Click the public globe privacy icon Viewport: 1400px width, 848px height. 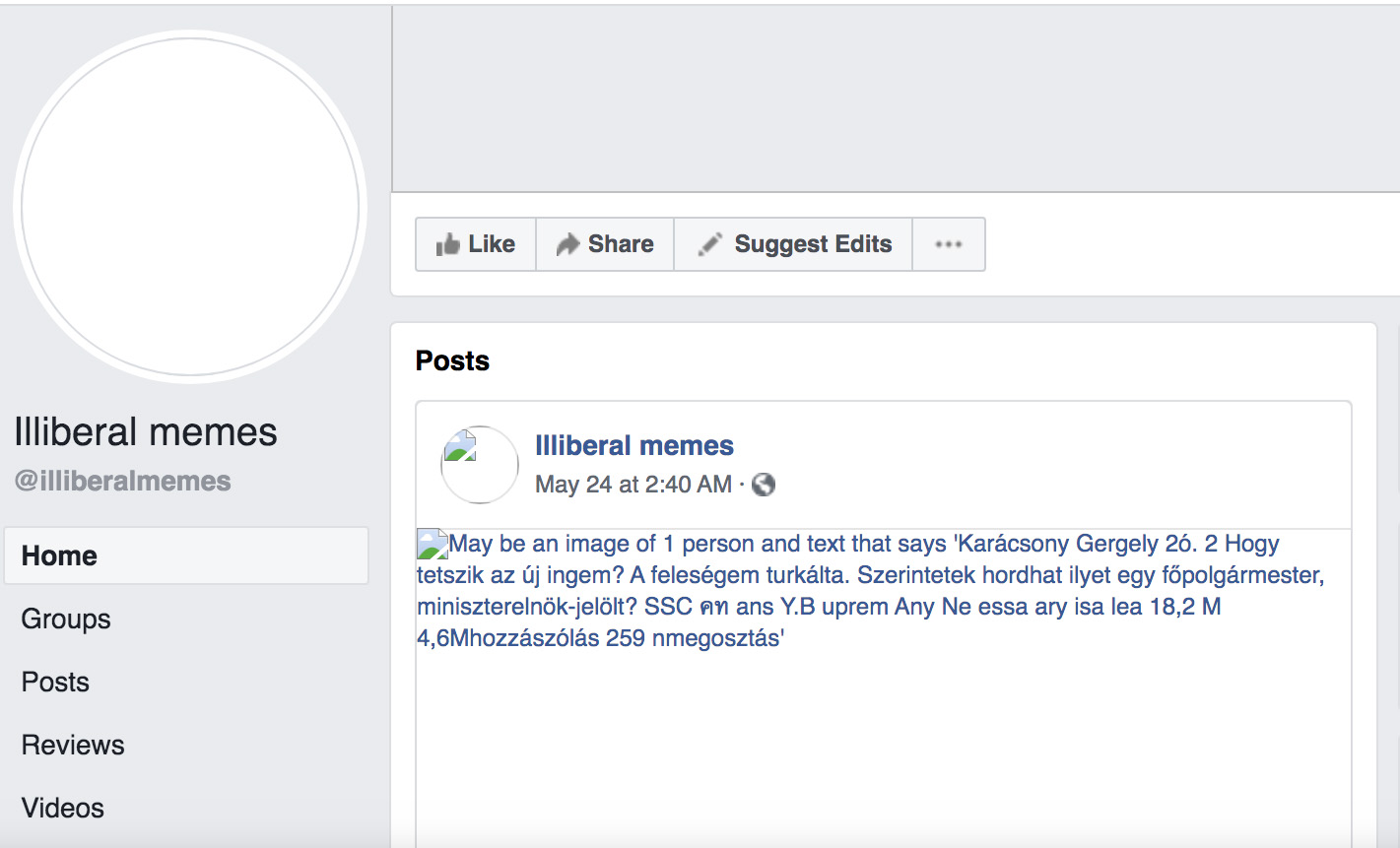tap(764, 485)
